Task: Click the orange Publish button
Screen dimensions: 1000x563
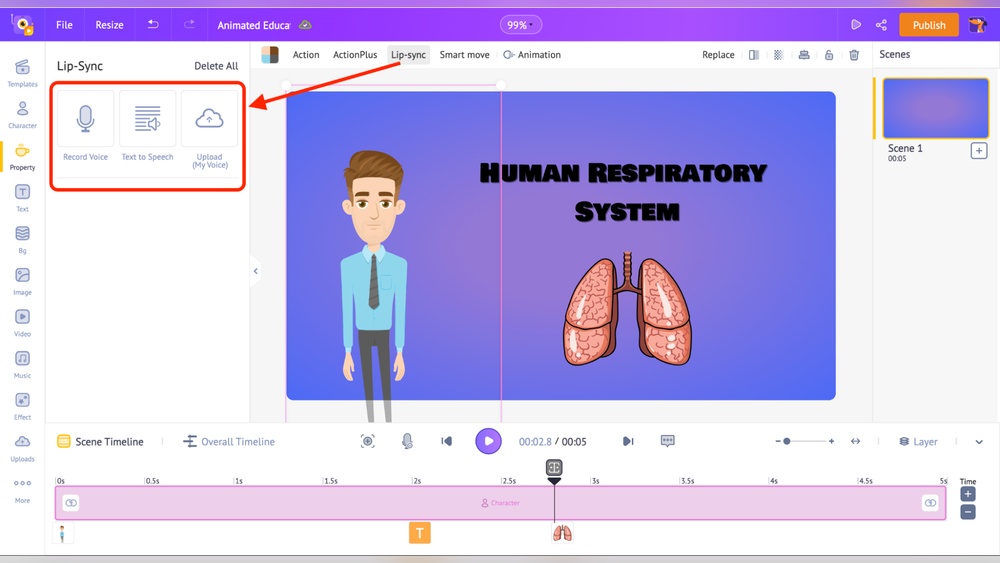Action: coord(929,25)
